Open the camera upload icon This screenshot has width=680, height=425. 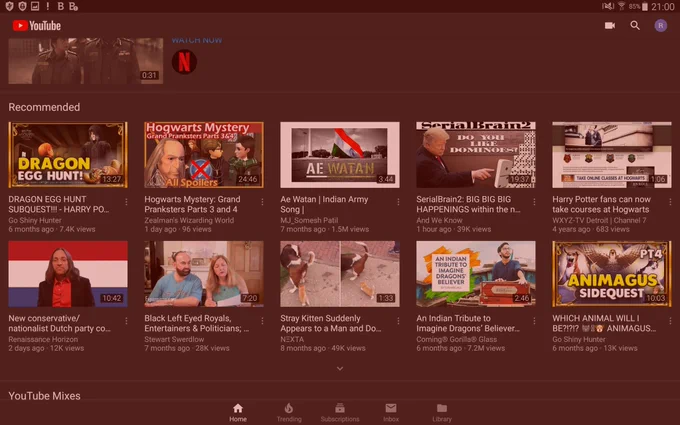610,26
